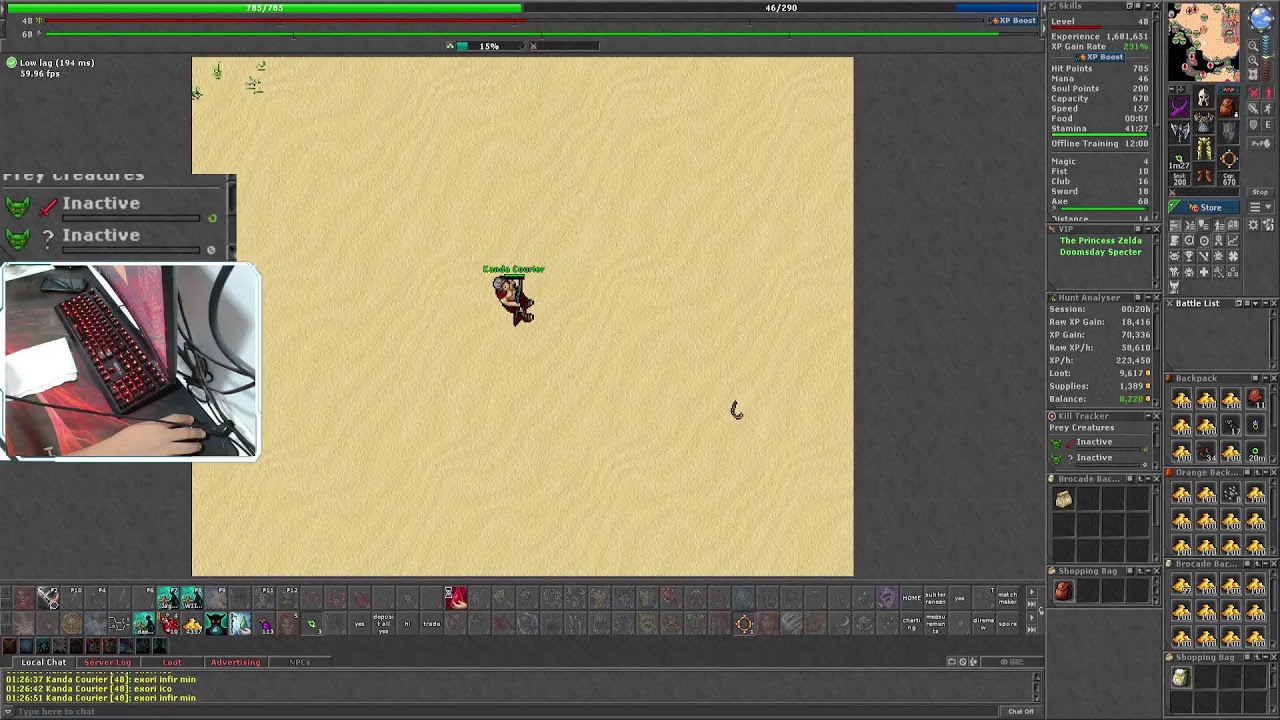Open the analytics chart icon

[x=1232, y=240]
